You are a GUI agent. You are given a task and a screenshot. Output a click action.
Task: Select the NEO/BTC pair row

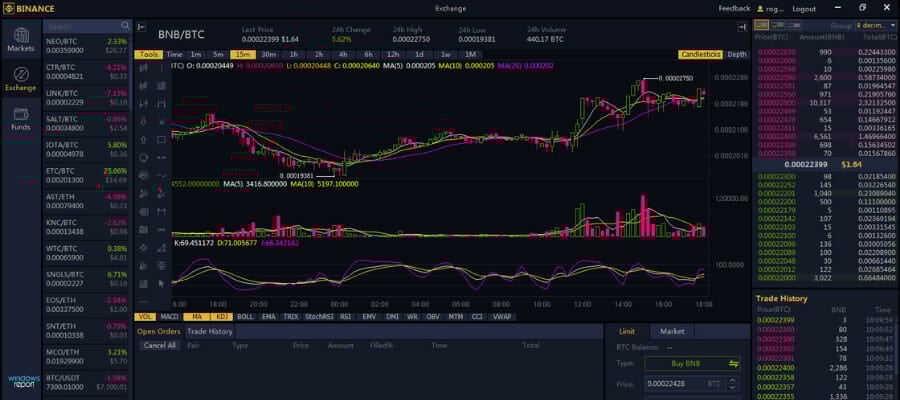coord(87,46)
